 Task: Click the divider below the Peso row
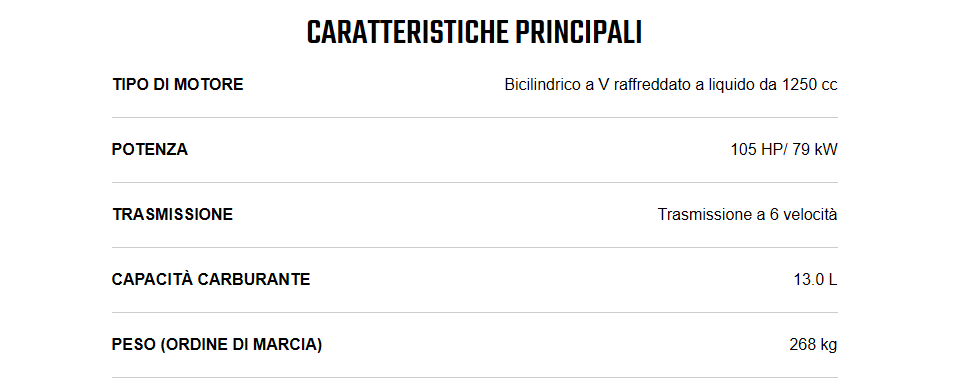tap(474, 378)
